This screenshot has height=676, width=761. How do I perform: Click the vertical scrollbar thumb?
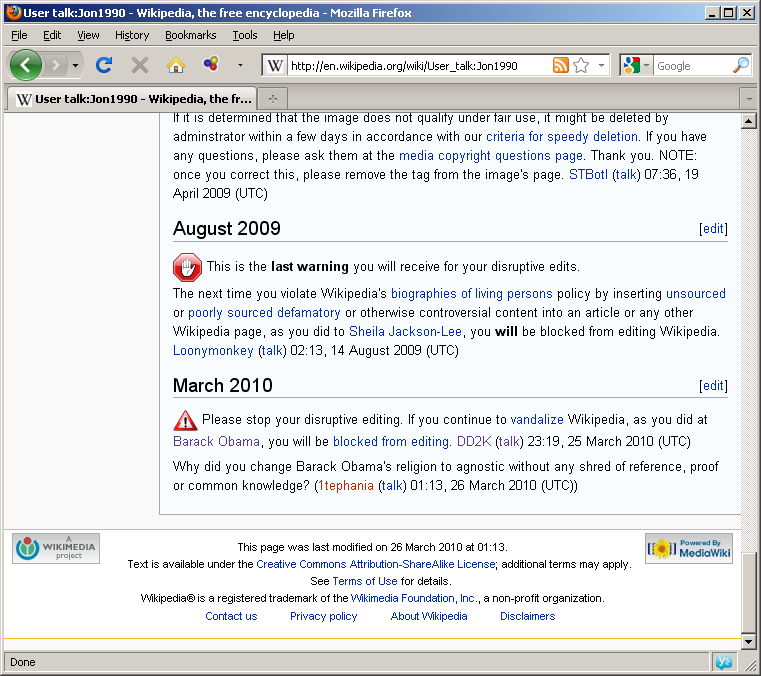748,592
